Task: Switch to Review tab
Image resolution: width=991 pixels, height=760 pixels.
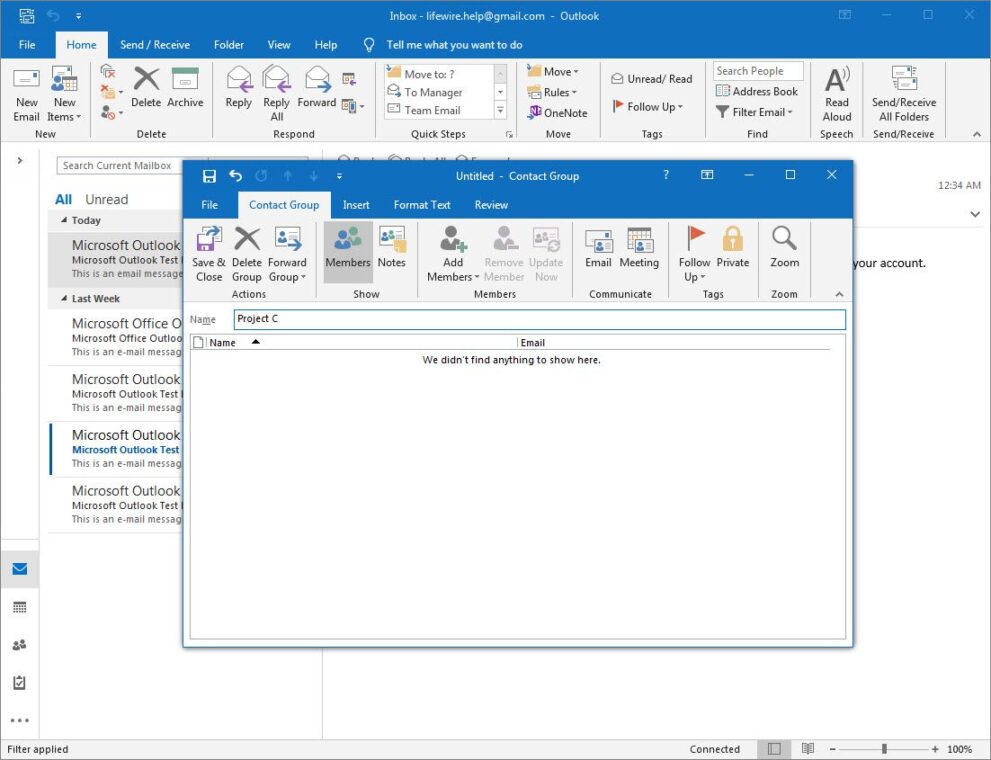Action: 491,205
